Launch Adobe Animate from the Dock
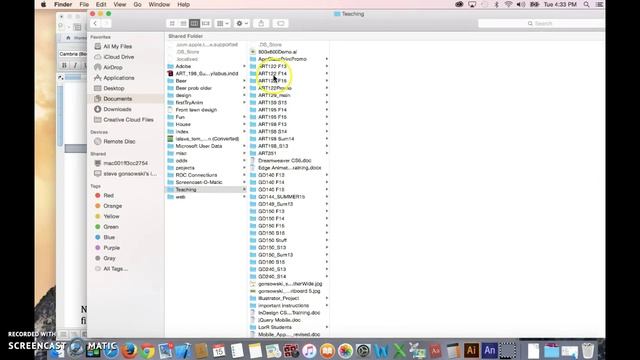The width and height of the screenshot is (640, 360). tap(489, 351)
